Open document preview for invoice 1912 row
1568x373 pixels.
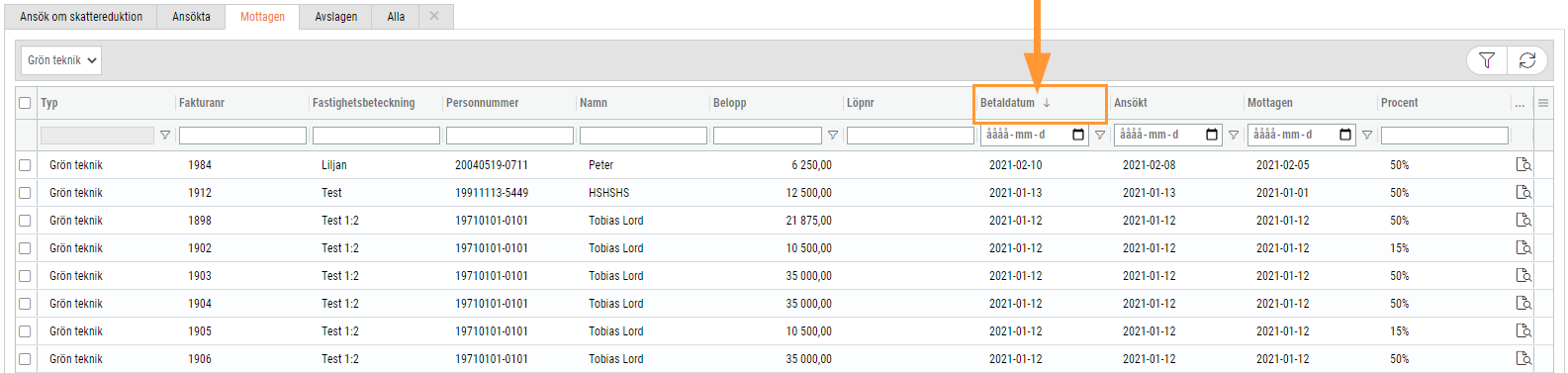[x=1523, y=193]
